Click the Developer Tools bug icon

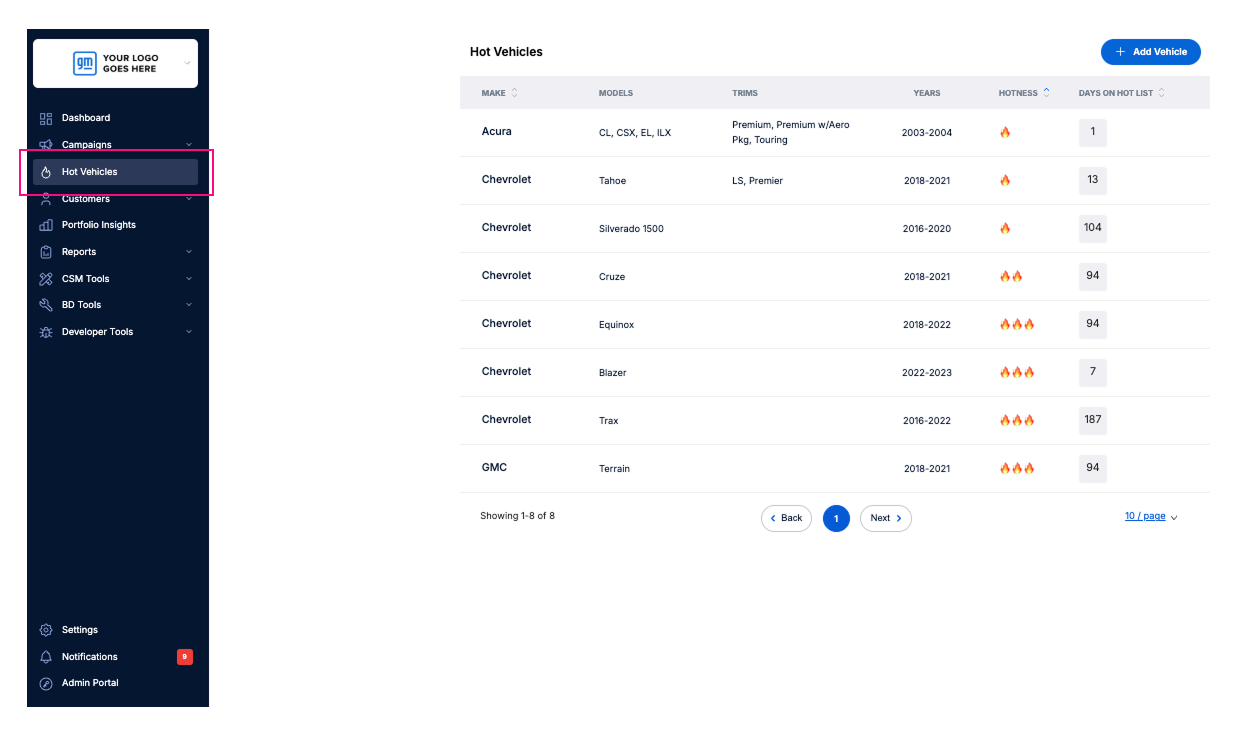pos(46,332)
